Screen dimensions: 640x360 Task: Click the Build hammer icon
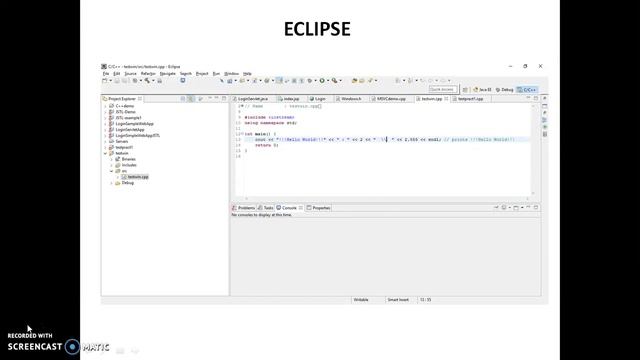pyautogui.click(x=147, y=81)
